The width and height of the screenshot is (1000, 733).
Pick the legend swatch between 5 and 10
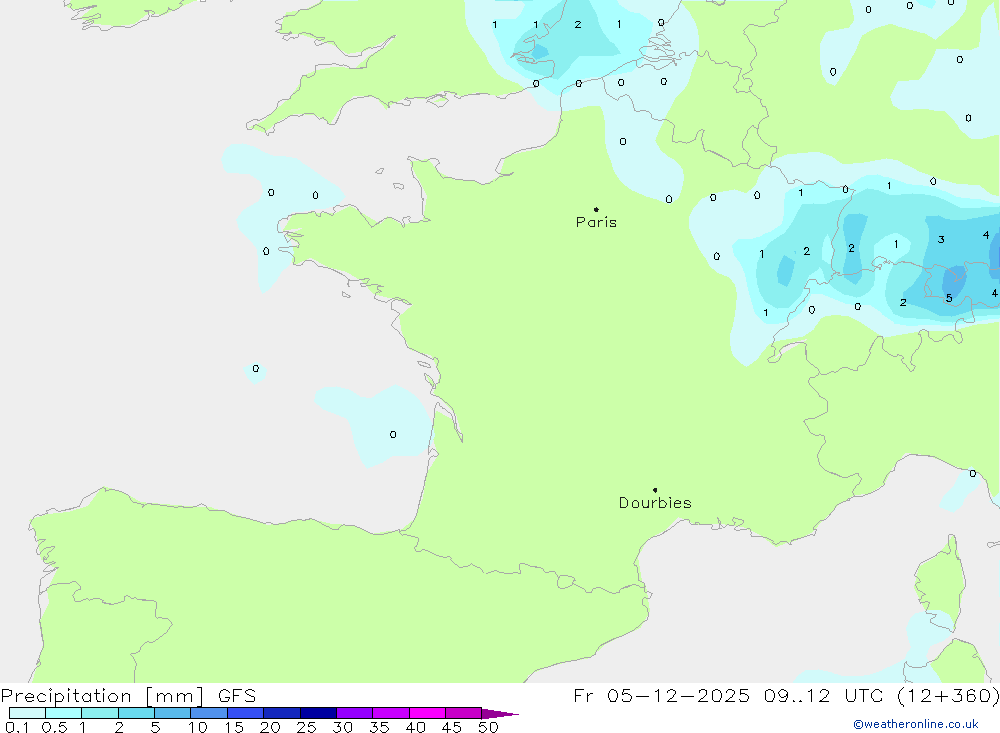tap(173, 713)
